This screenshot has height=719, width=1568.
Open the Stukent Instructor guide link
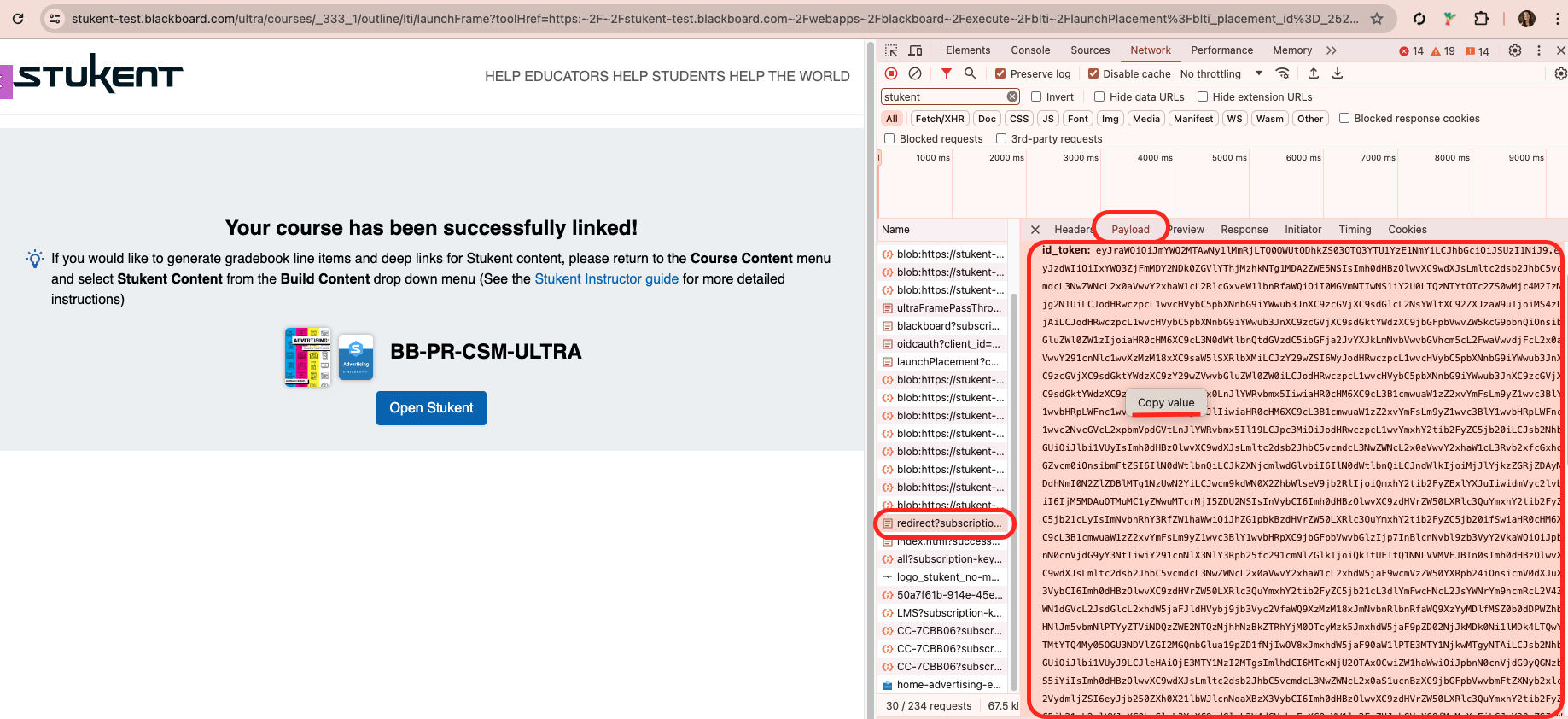[606, 278]
